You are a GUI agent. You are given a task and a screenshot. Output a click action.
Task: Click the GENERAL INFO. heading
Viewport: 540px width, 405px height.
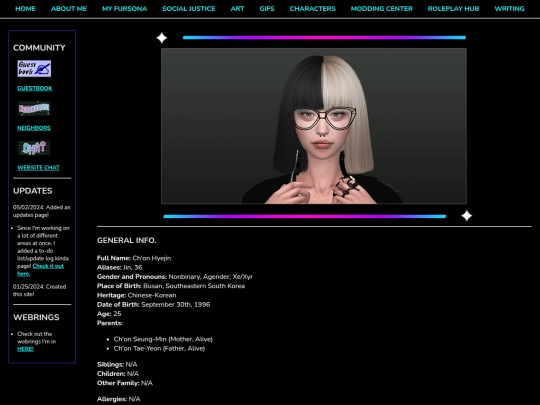click(126, 240)
